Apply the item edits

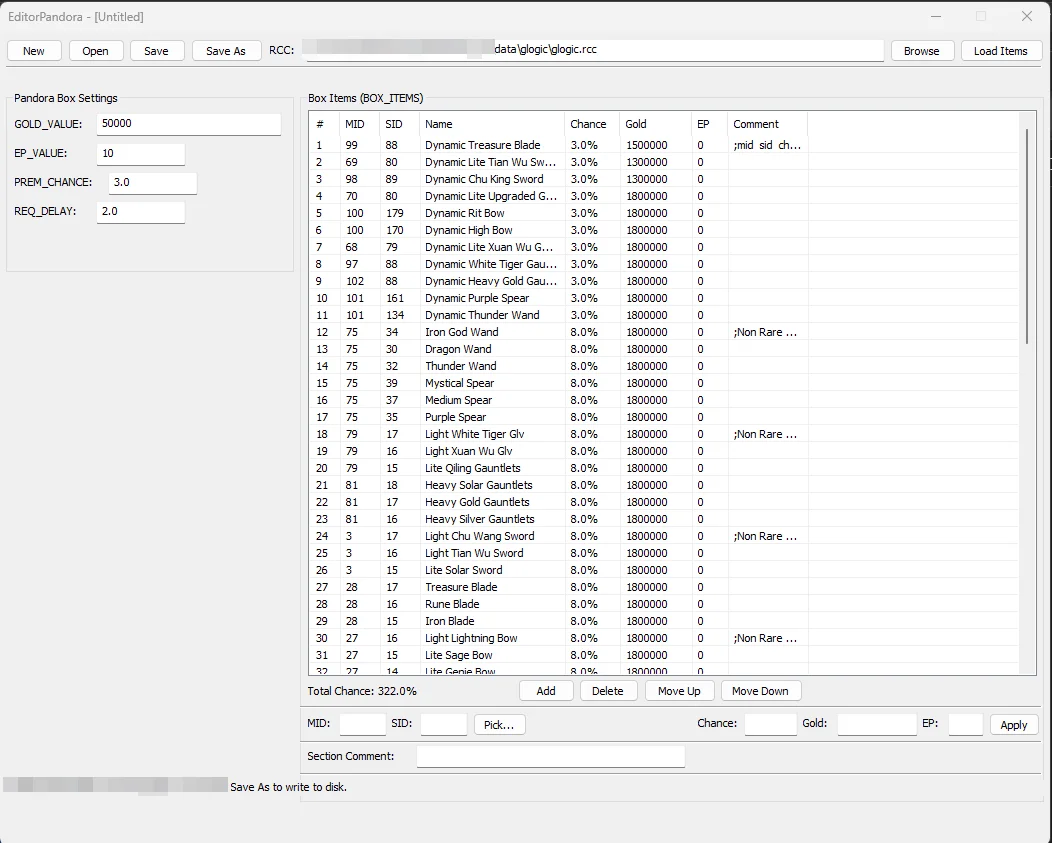pyautogui.click(x=1014, y=725)
